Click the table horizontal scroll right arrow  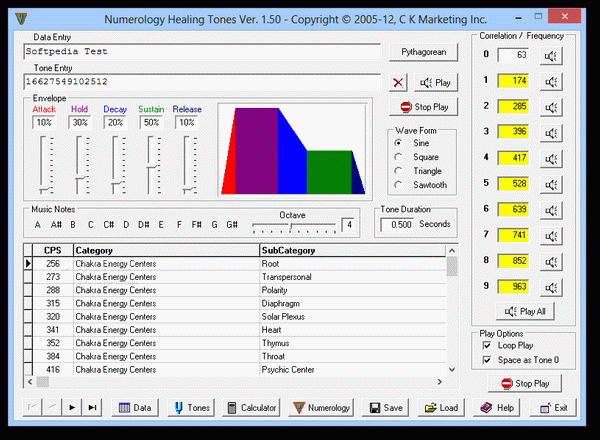[x=440, y=382]
